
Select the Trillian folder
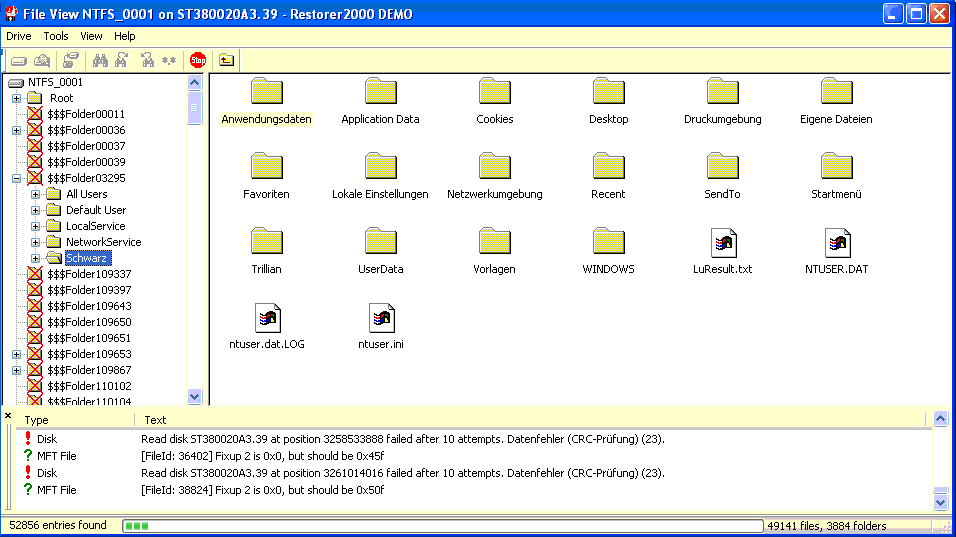266,251
